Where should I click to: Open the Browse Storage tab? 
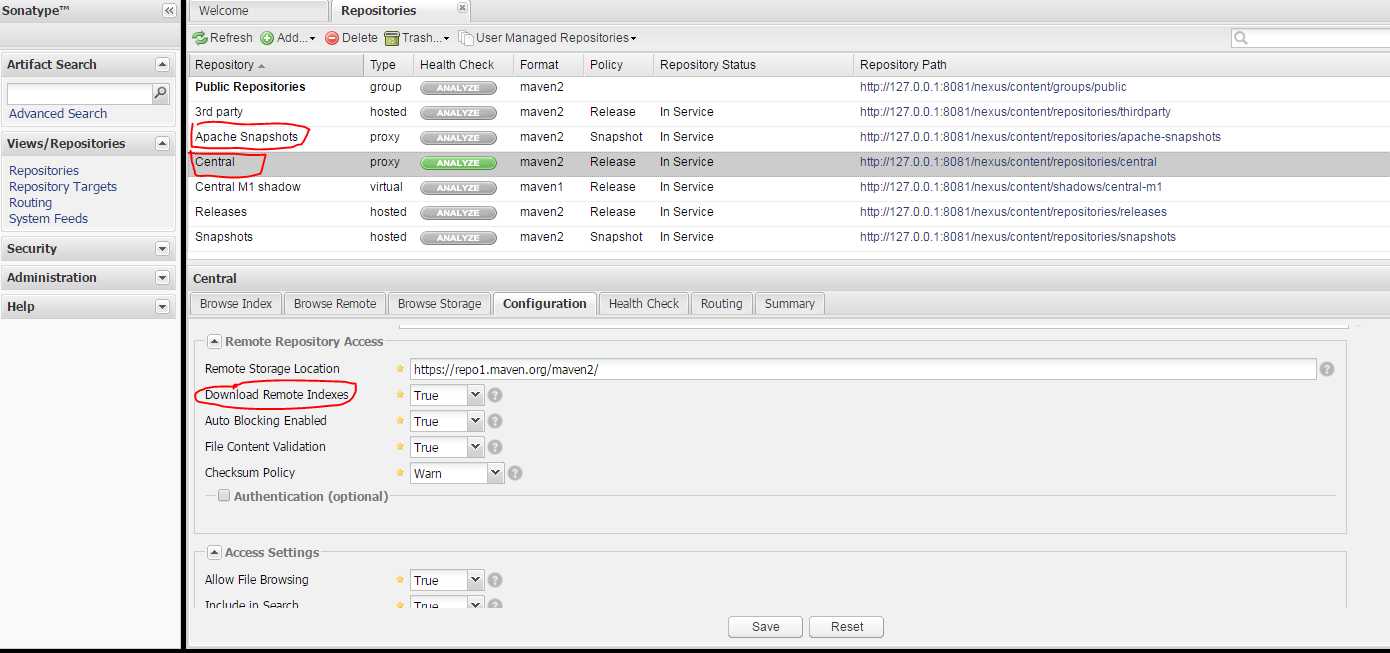(x=439, y=304)
